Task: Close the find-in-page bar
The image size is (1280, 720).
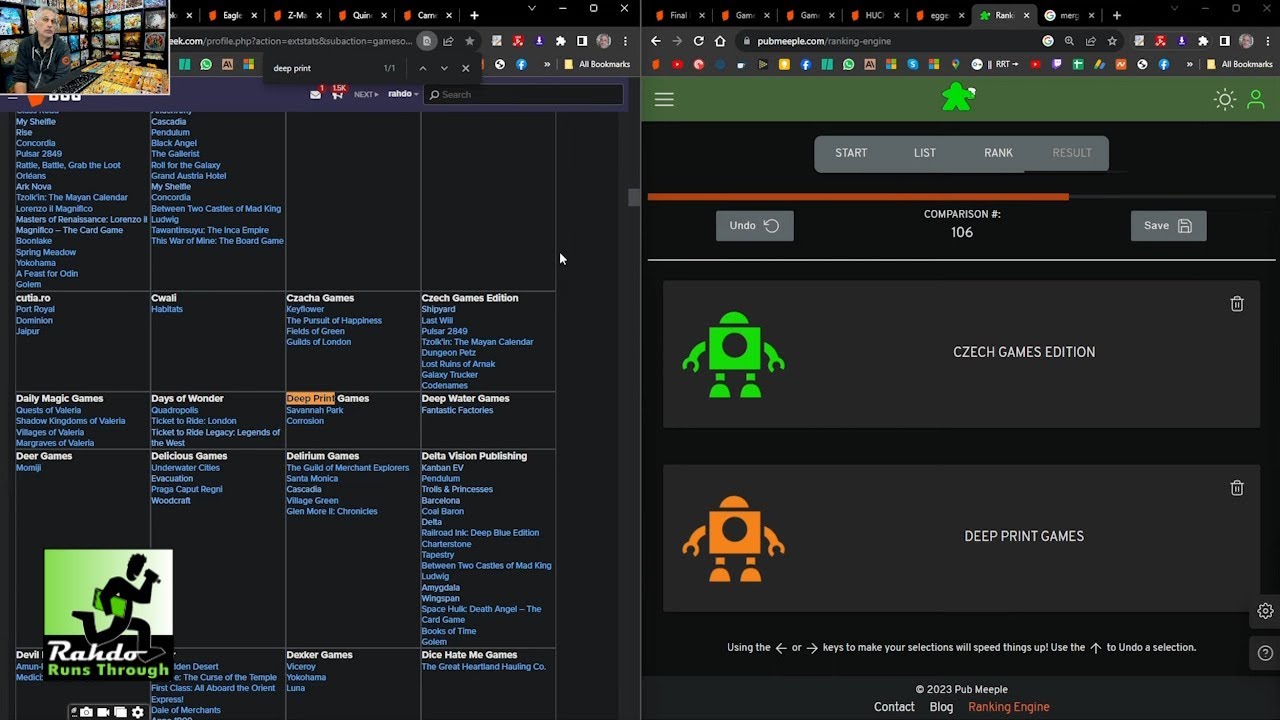Action: (465, 68)
